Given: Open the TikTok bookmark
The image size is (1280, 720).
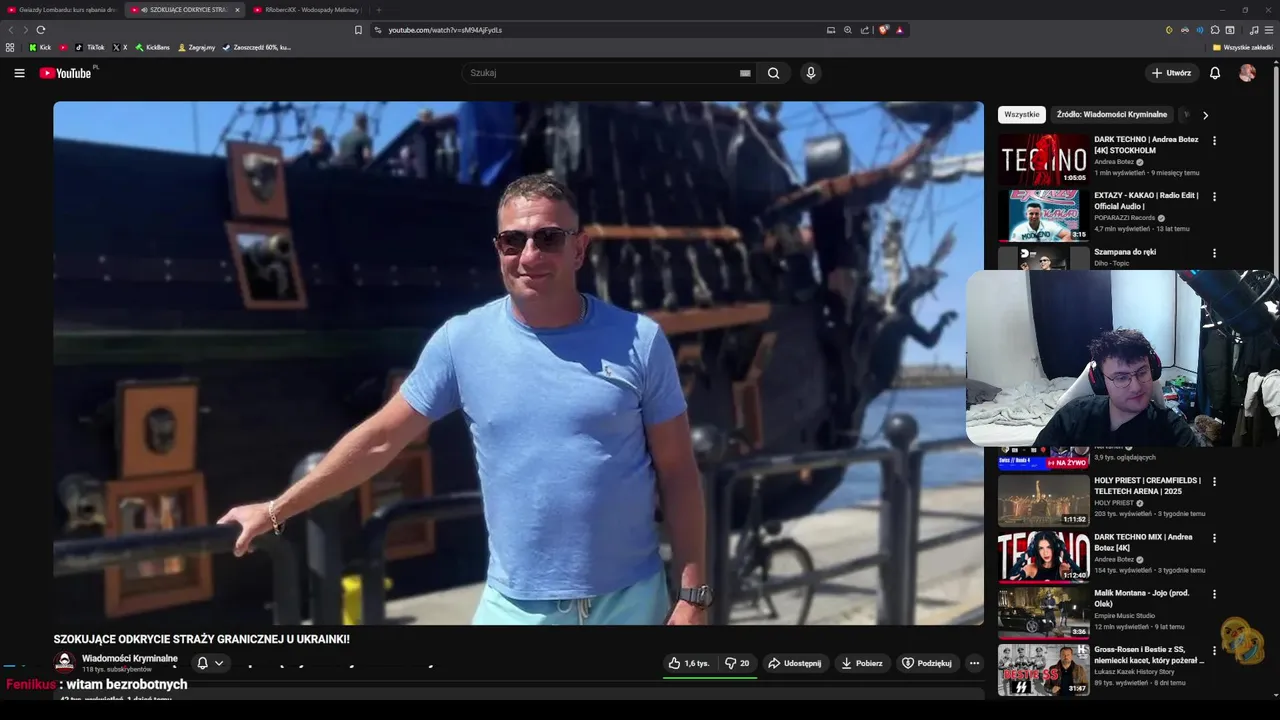Looking at the screenshot, I should point(89,47).
